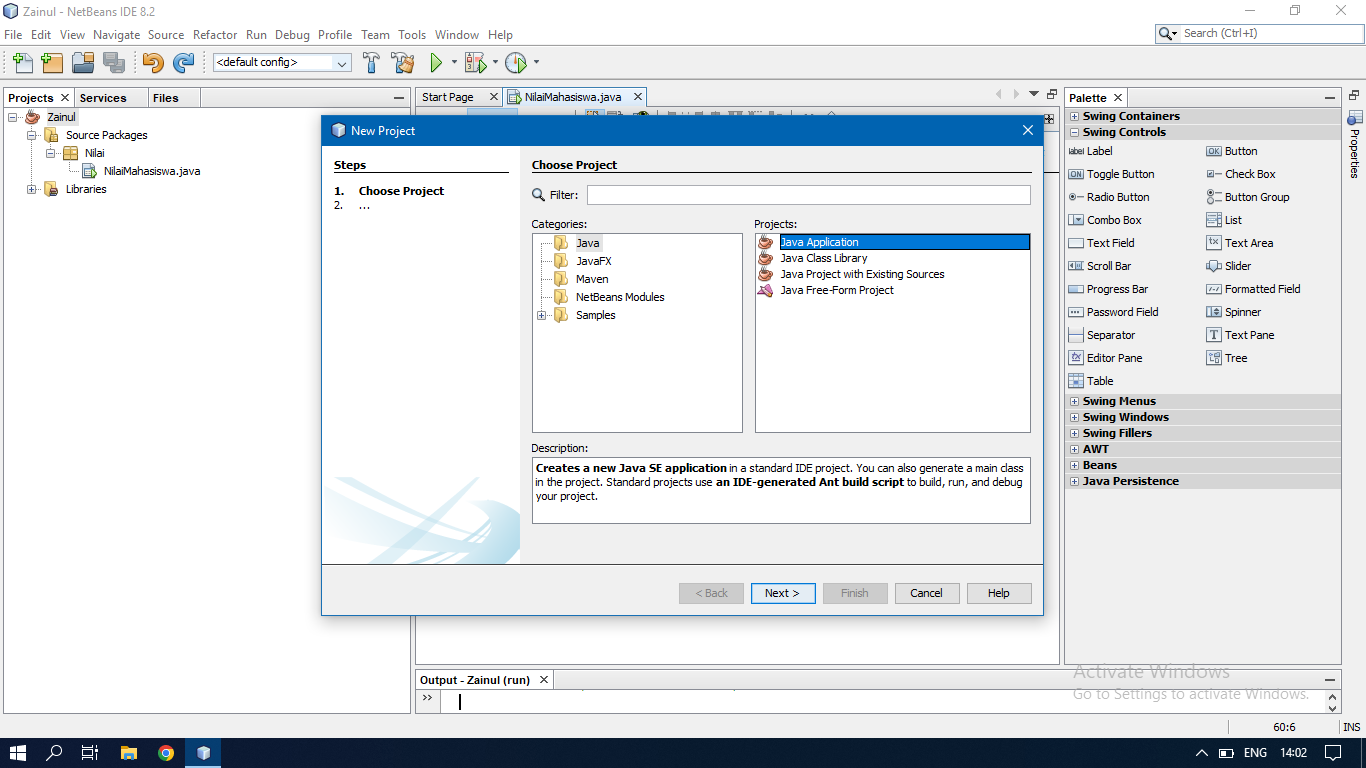Switch to the Start Page tab
Viewport: 1366px width, 768px height.
(x=448, y=97)
